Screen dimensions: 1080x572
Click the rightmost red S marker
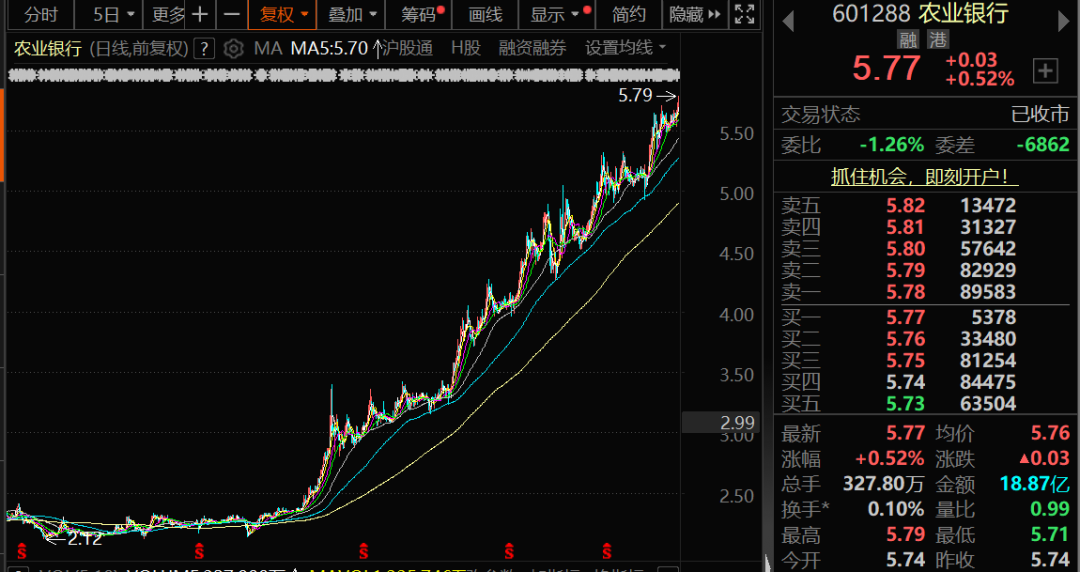click(607, 551)
